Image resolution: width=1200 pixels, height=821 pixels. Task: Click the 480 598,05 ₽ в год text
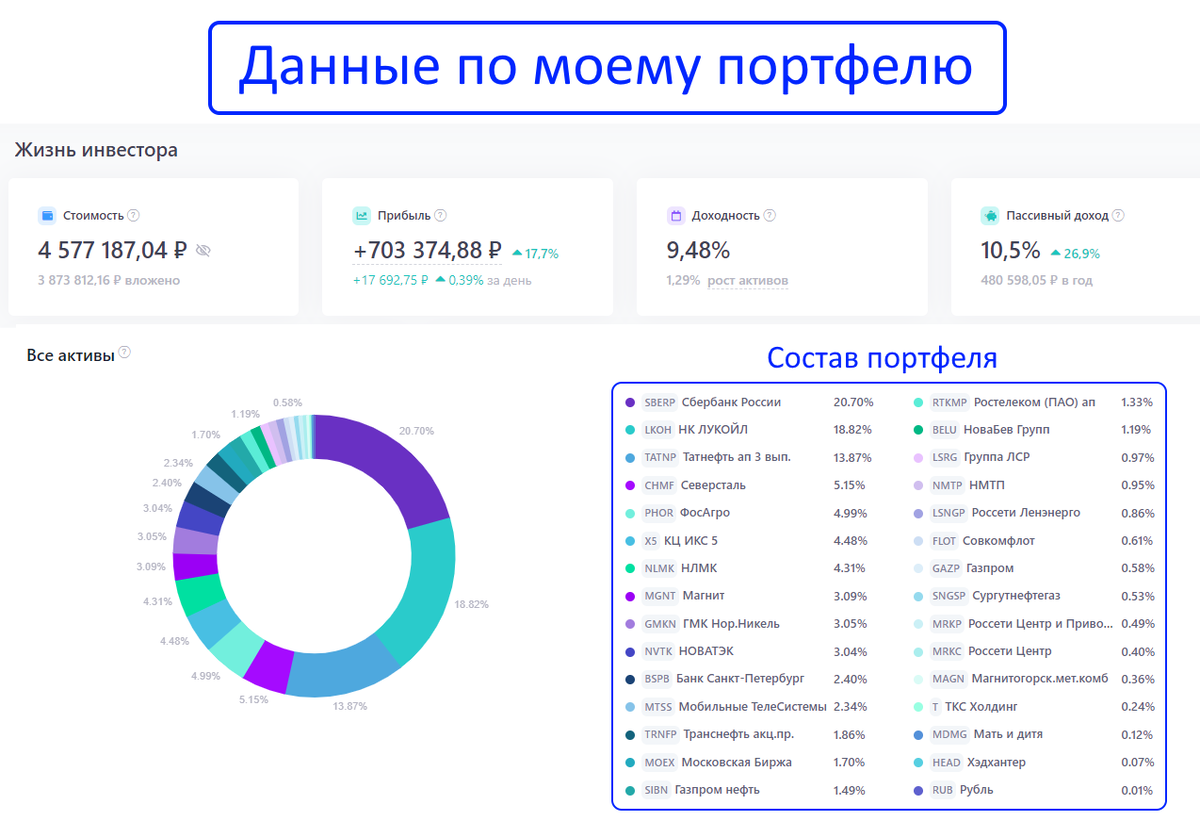(x=1037, y=281)
